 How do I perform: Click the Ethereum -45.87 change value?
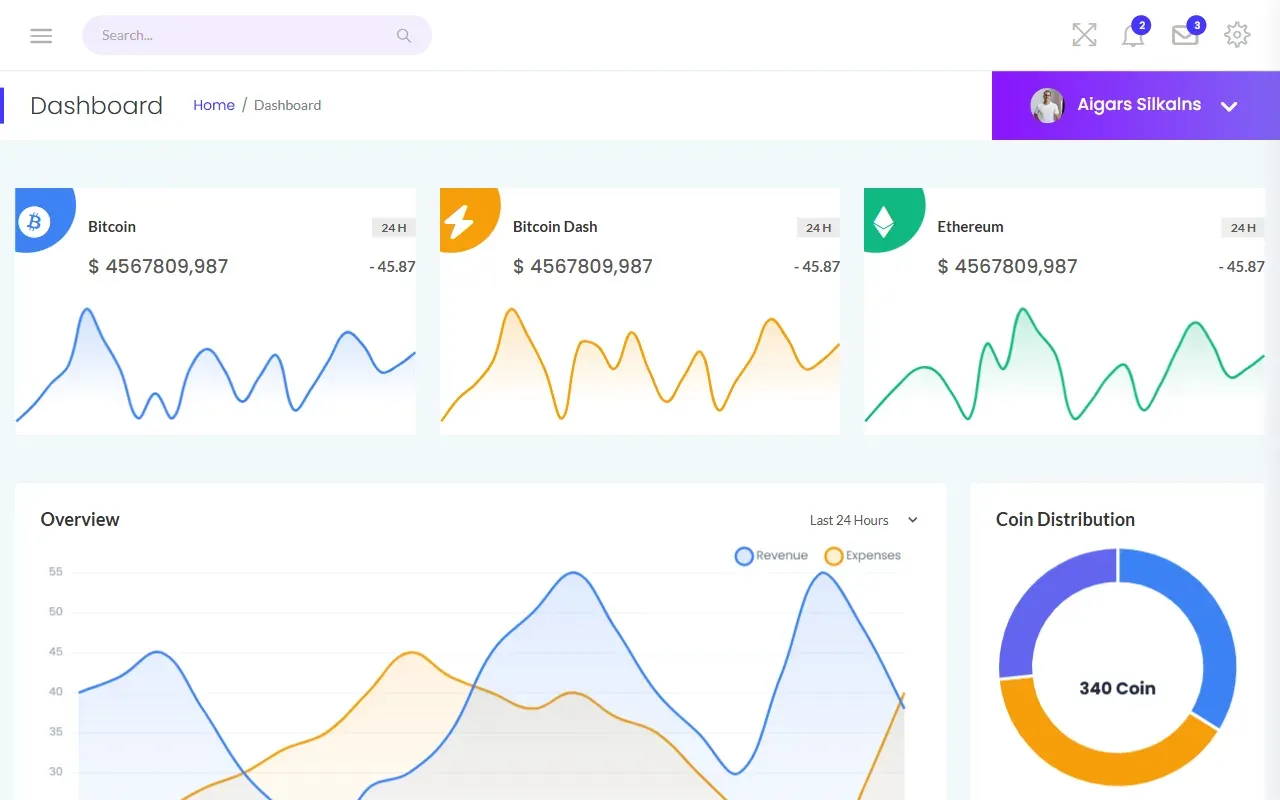pyautogui.click(x=1241, y=267)
